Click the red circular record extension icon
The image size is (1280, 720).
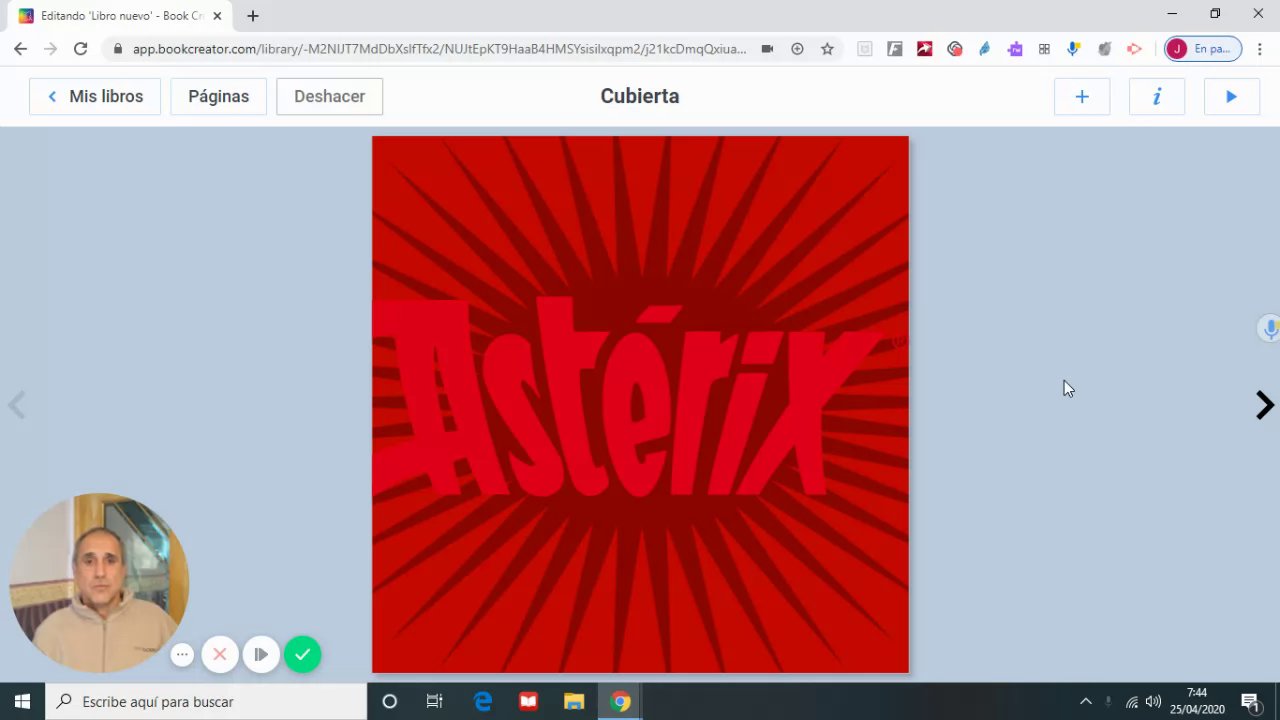(x=955, y=49)
